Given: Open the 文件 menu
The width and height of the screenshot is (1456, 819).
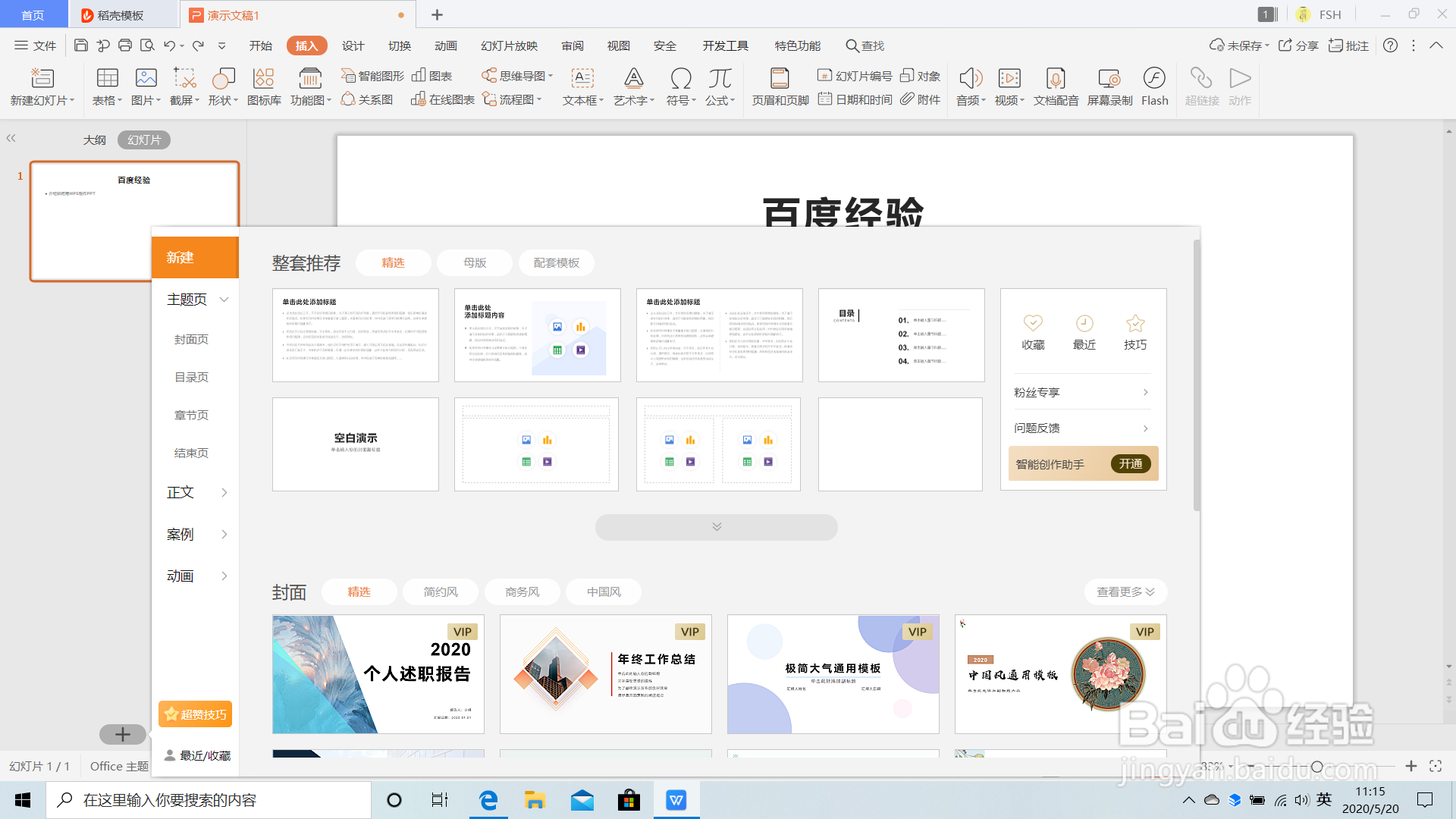Looking at the screenshot, I should click(x=35, y=45).
